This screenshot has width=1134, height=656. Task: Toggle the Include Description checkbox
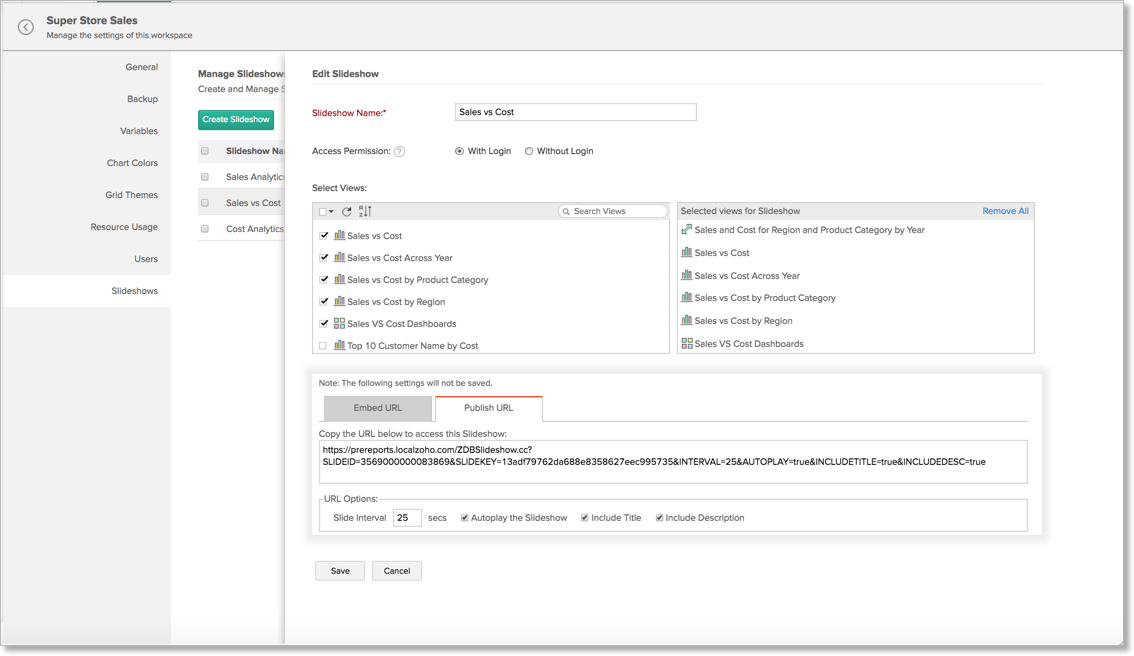click(x=659, y=518)
